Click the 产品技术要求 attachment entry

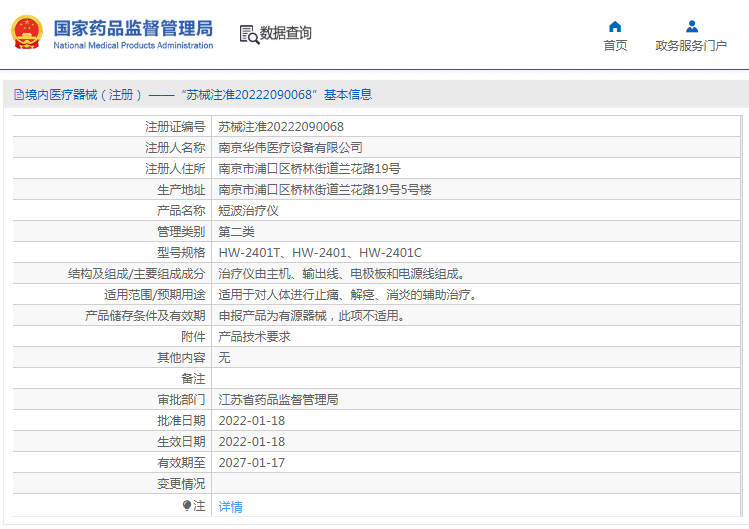pyautogui.click(x=255, y=337)
